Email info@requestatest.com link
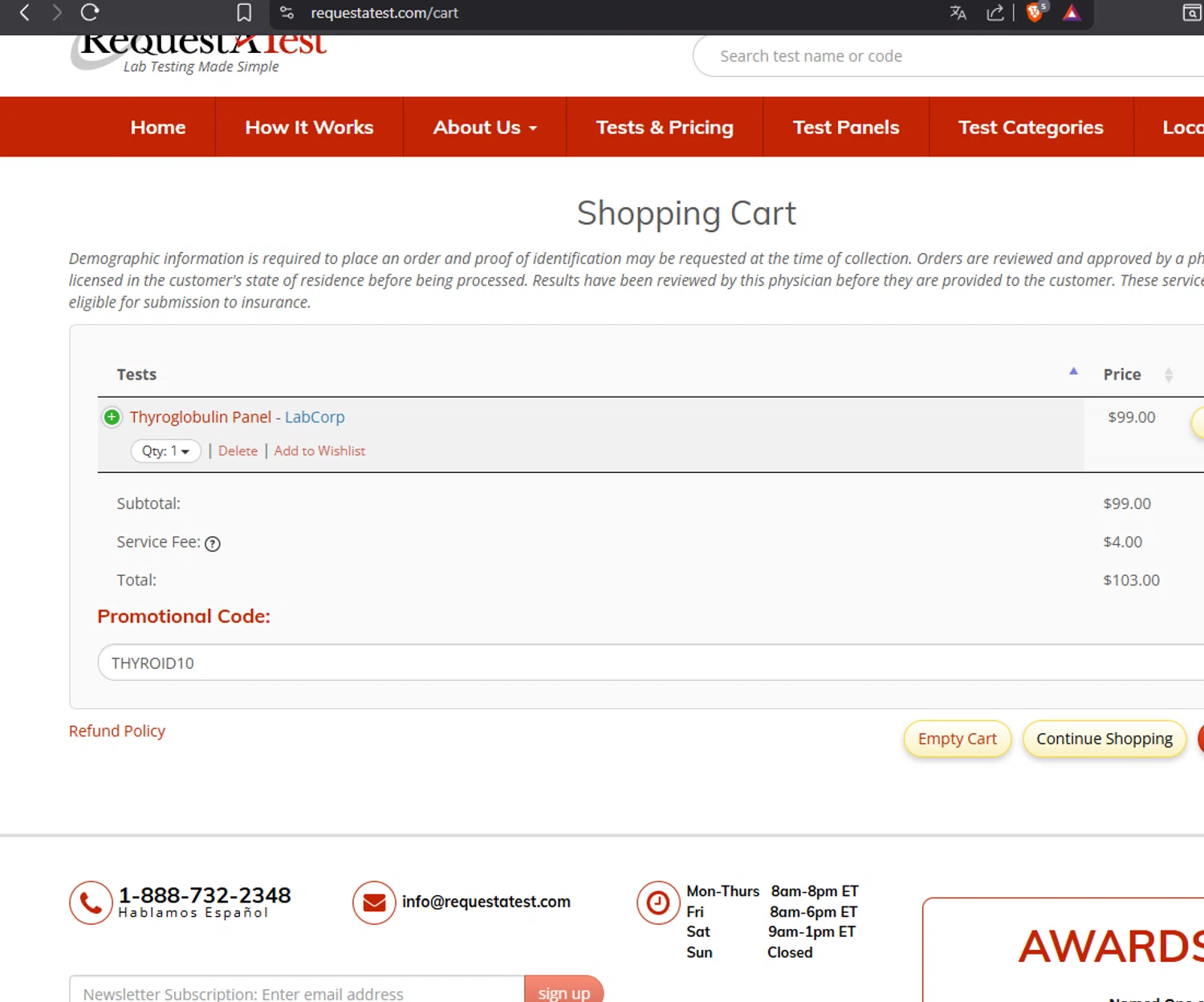Image resolution: width=1204 pixels, height=1002 pixels. [486, 902]
